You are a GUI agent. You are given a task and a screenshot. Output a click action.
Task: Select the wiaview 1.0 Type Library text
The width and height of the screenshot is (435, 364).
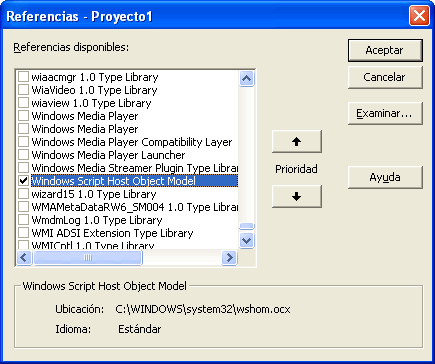pos(91,103)
